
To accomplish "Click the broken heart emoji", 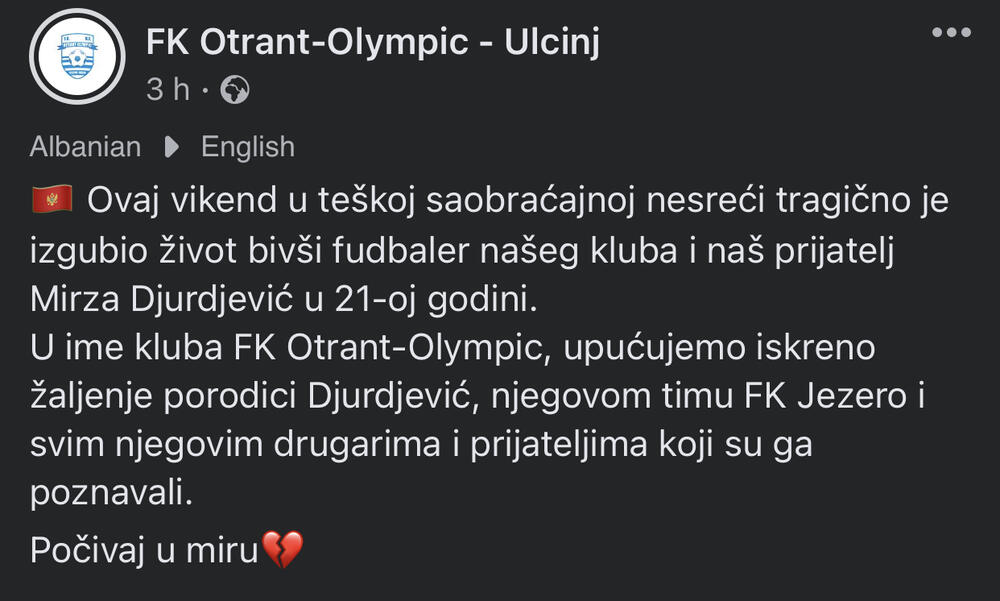I will [x=281, y=549].
